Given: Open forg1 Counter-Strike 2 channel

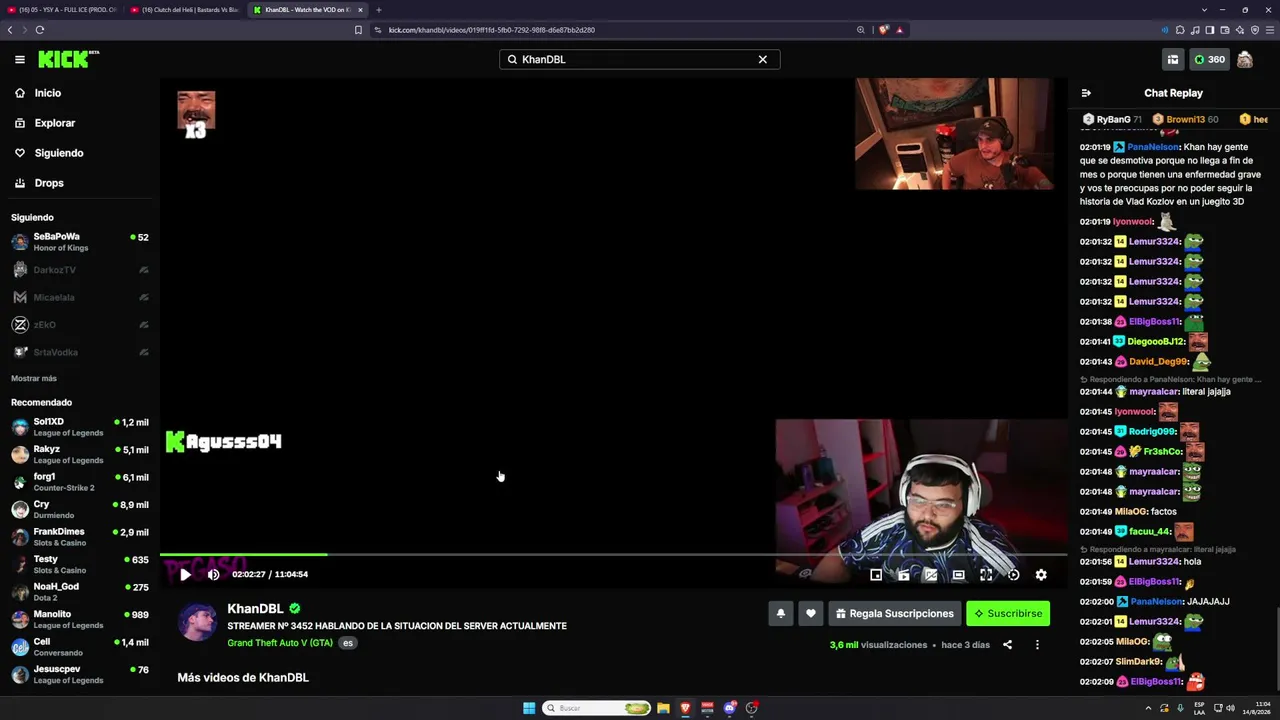Looking at the screenshot, I should [x=80, y=482].
